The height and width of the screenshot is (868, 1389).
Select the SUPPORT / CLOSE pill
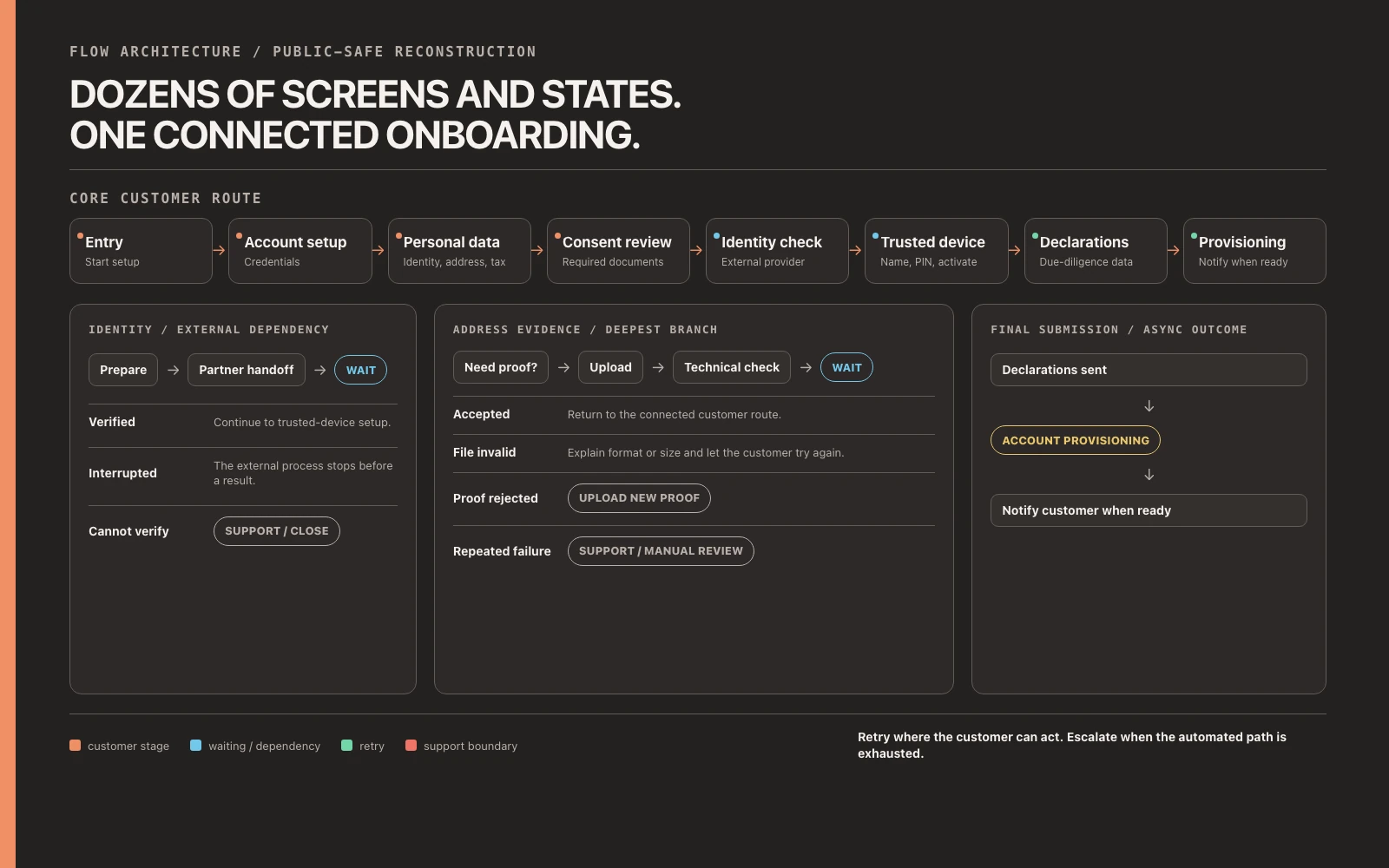(x=277, y=531)
